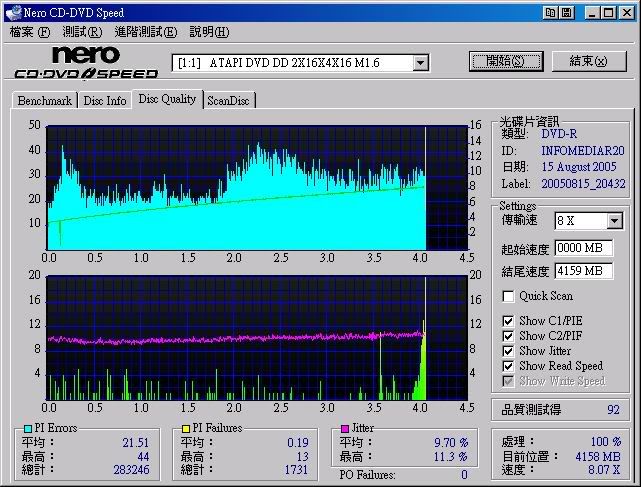Click the PI Errors total 283246

tap(131, 470)
